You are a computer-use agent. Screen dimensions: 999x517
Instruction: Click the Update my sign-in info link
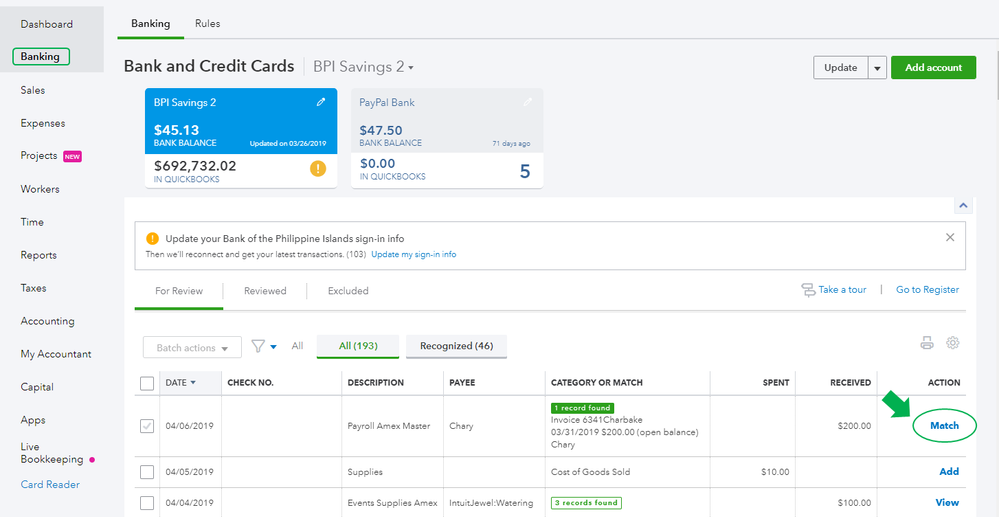(413, 254)
